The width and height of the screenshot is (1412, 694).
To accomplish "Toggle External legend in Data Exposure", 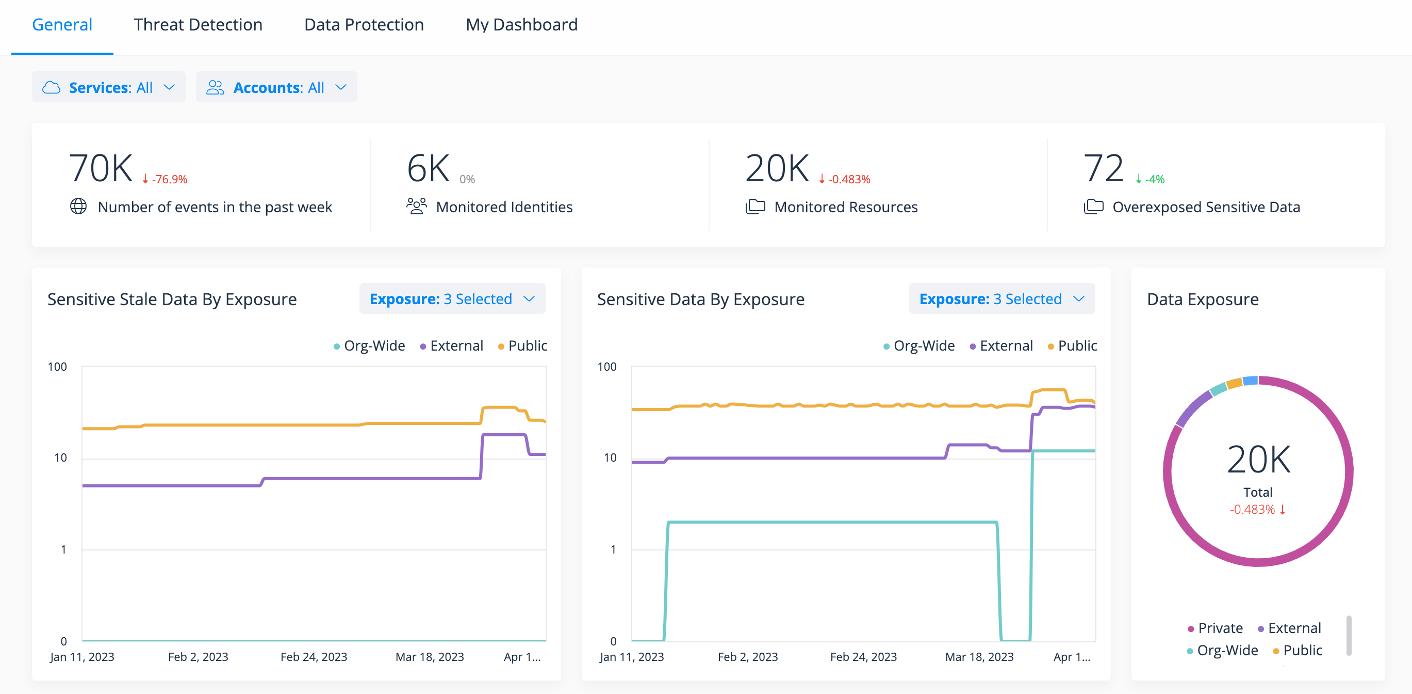I will coord(1289,628).
